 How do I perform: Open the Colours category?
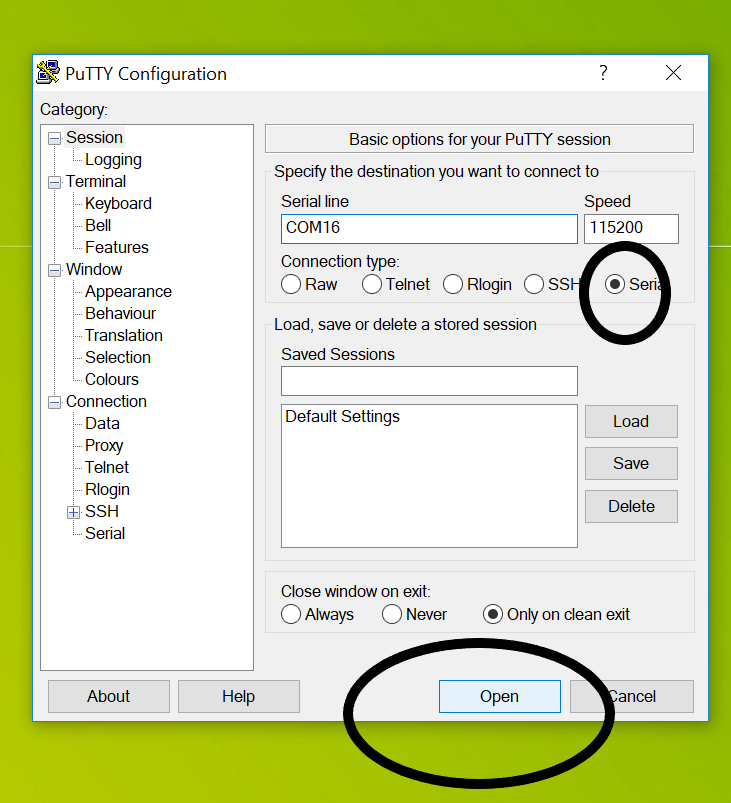pos(112,380)
